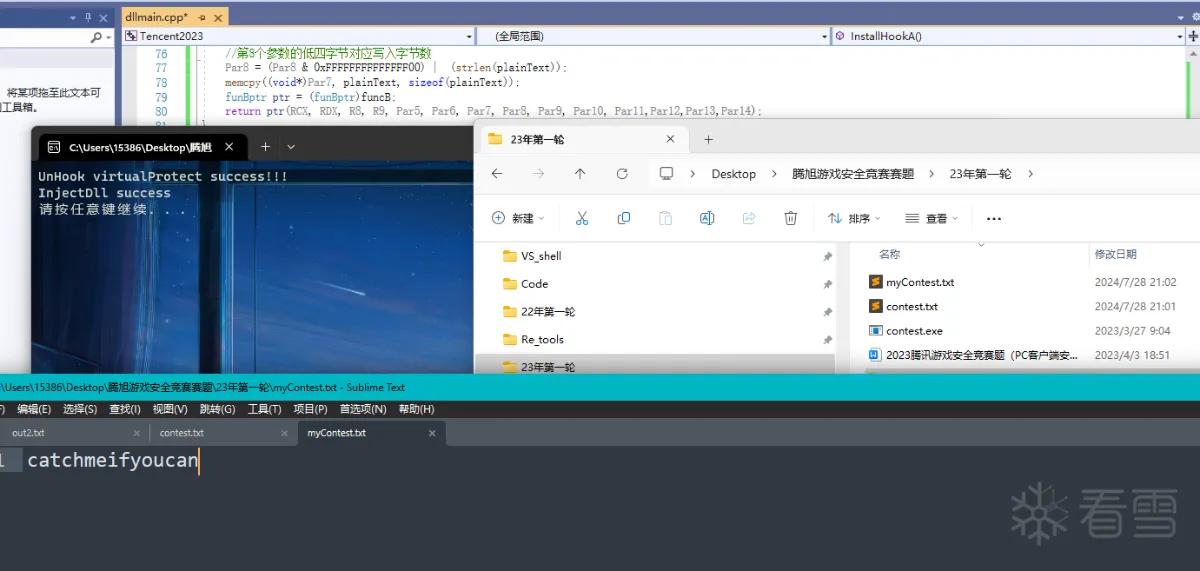
Task: Open the 查看 view dropdown
Action: [931, 218]
